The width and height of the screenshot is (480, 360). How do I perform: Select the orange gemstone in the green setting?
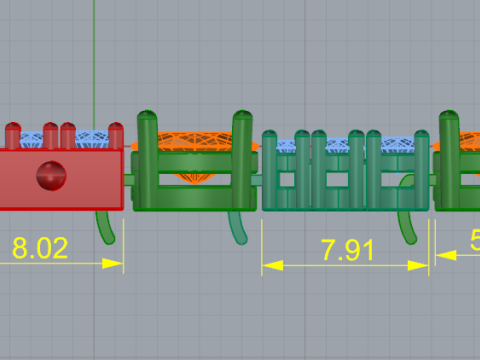194,142
